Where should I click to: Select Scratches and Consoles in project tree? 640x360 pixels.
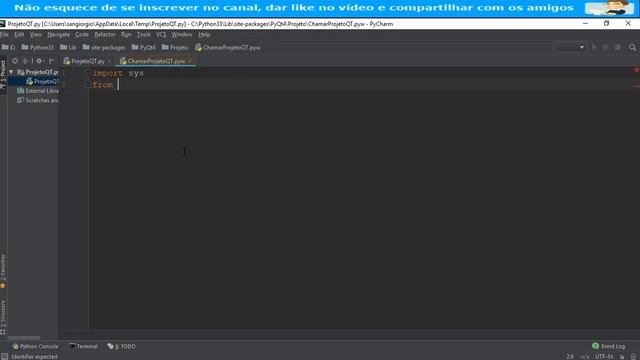coord(38,100)
